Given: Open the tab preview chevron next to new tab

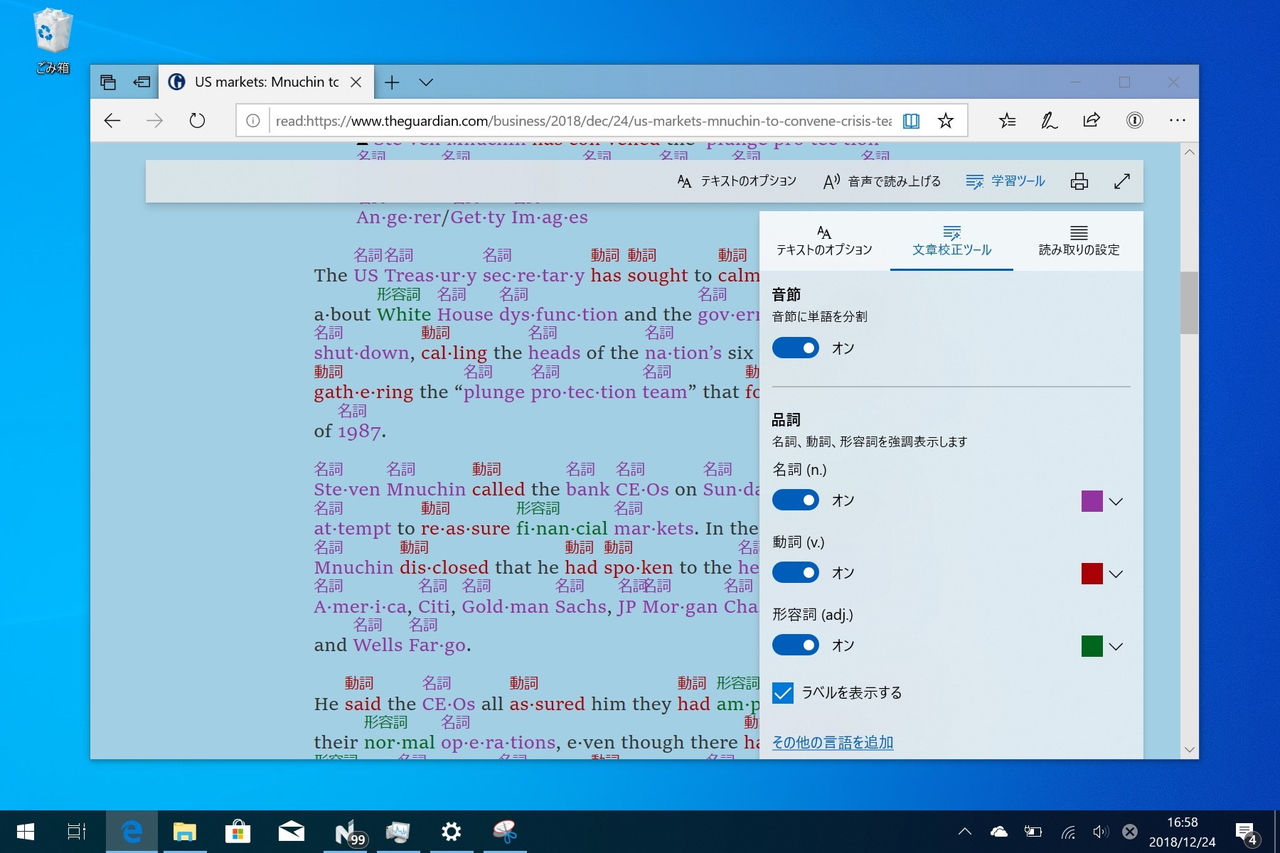Looking at the screenshot, I should 426,82.
